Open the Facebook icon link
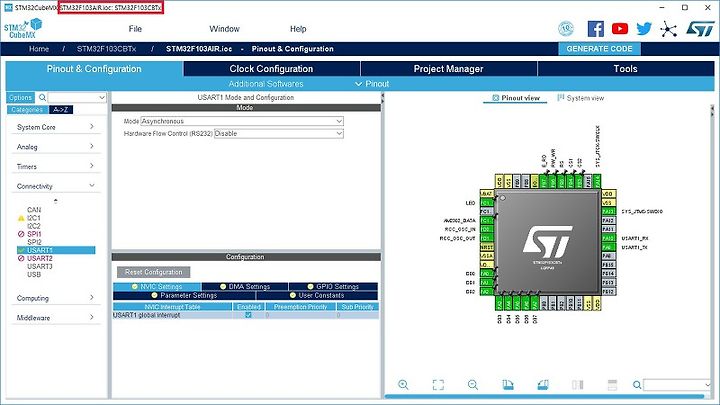Image resolution: width=720 pixels, height=405 pixels. coord(596,29)
